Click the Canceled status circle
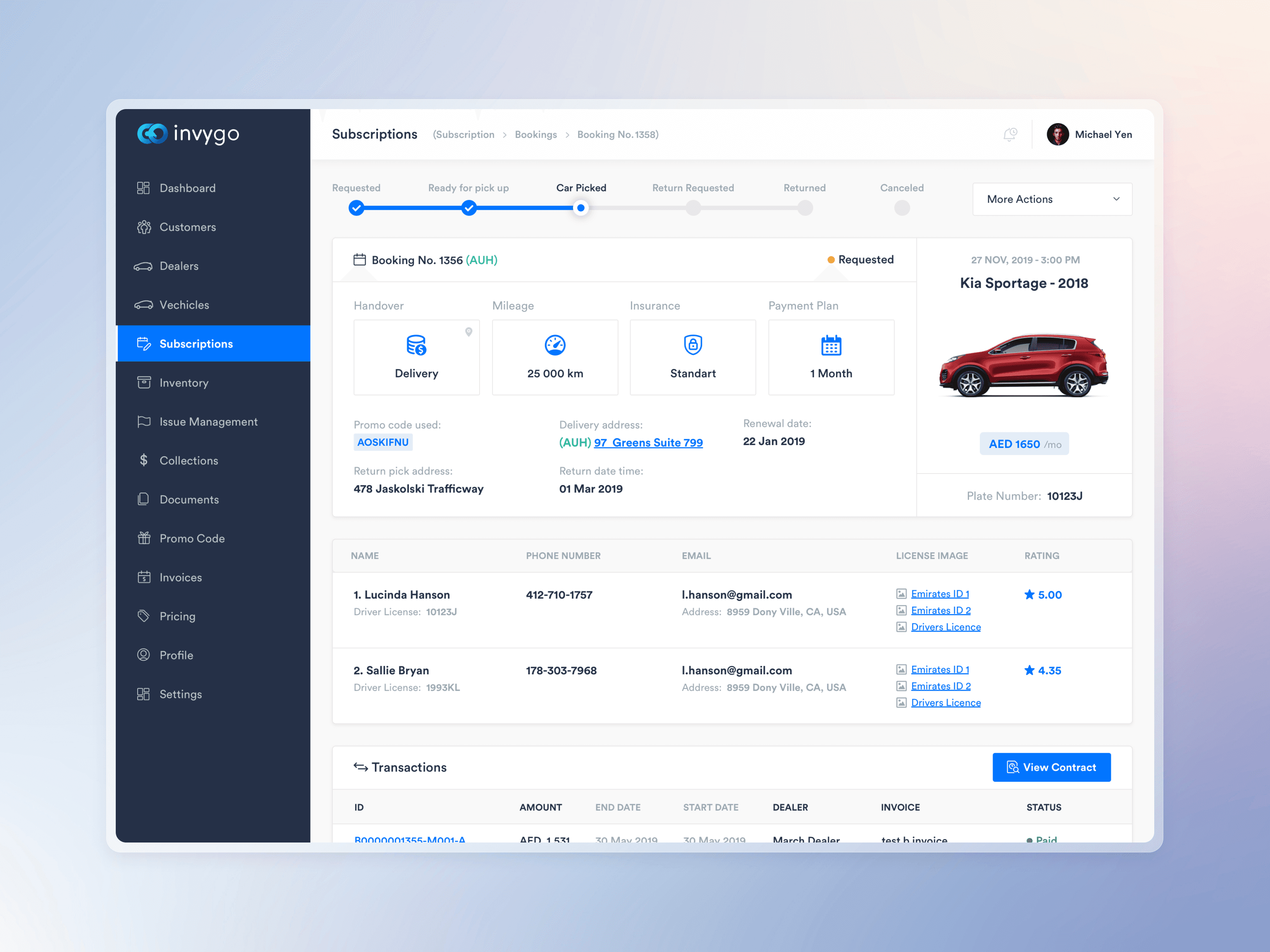The width and height of the screenshot is (1270, 952). (x=901, y=208)
